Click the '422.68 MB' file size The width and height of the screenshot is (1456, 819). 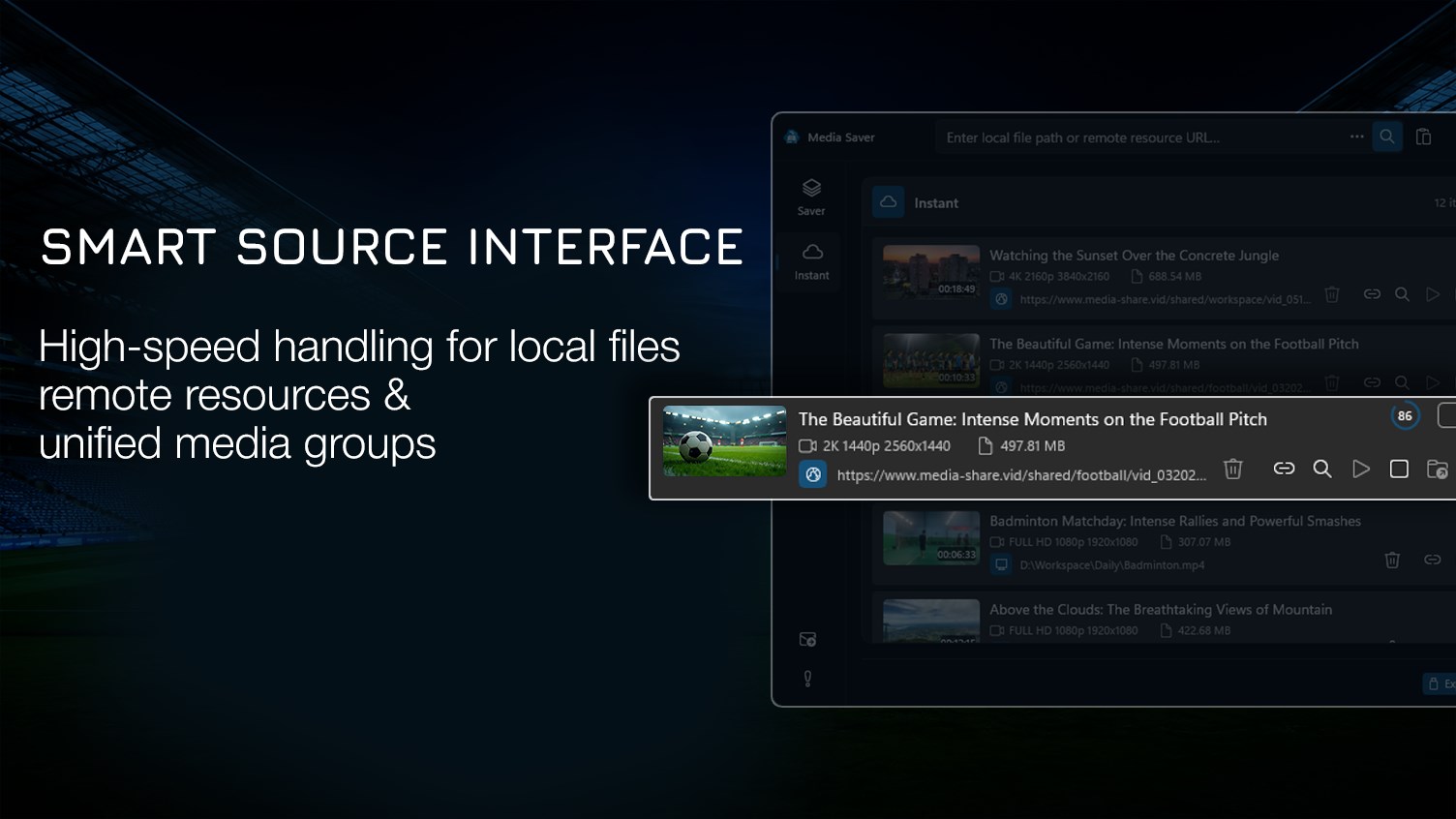[x=1204, y=630]
